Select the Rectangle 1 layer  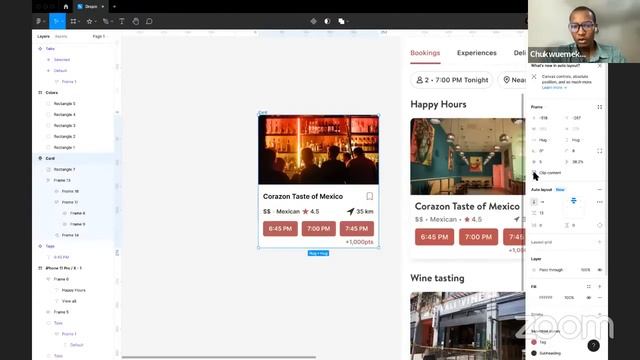pos(73,147)
